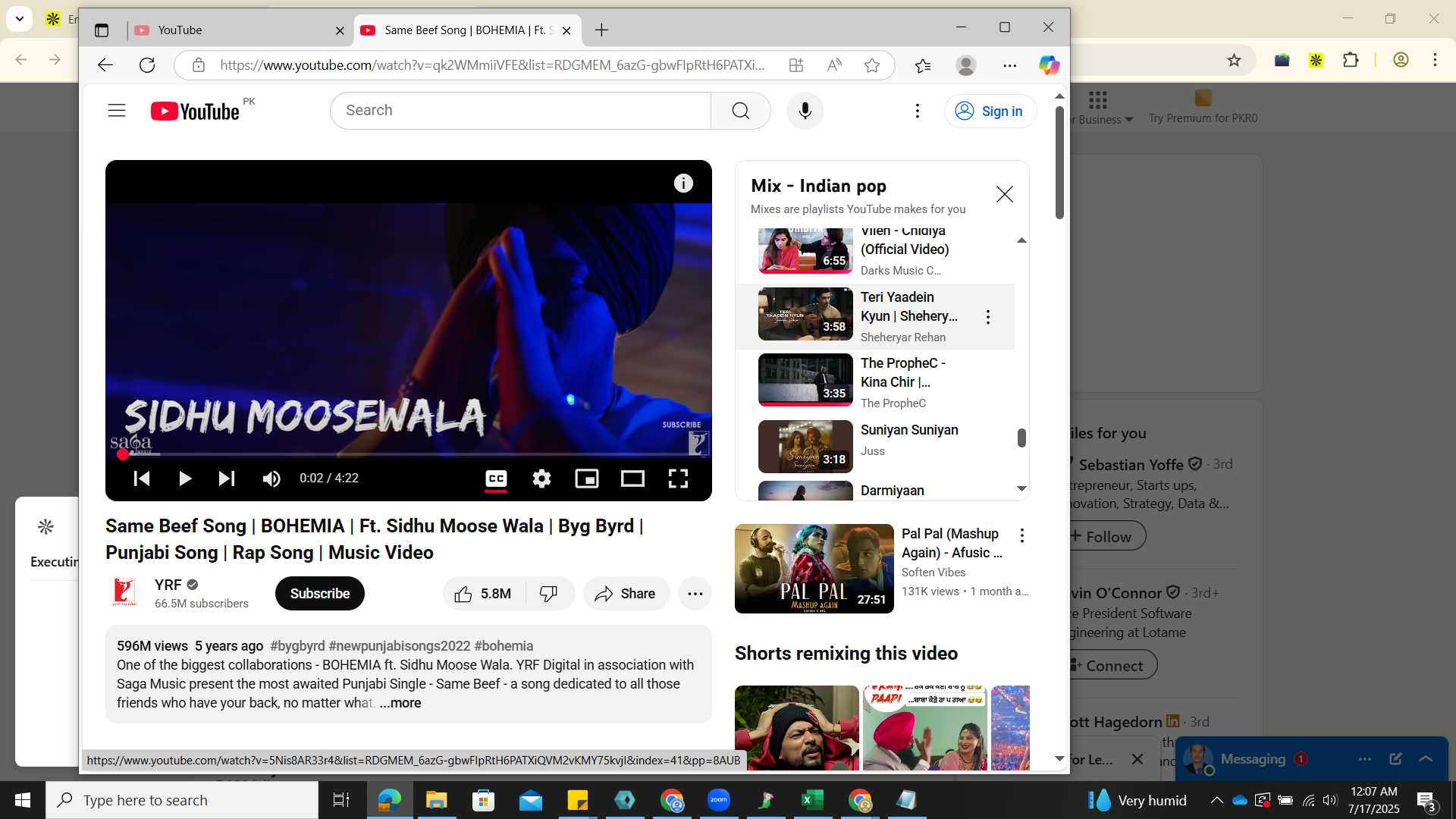Viewport: 1456px width, 819px height.
Task: Open player settings gear
Action: tap(541, 479)
